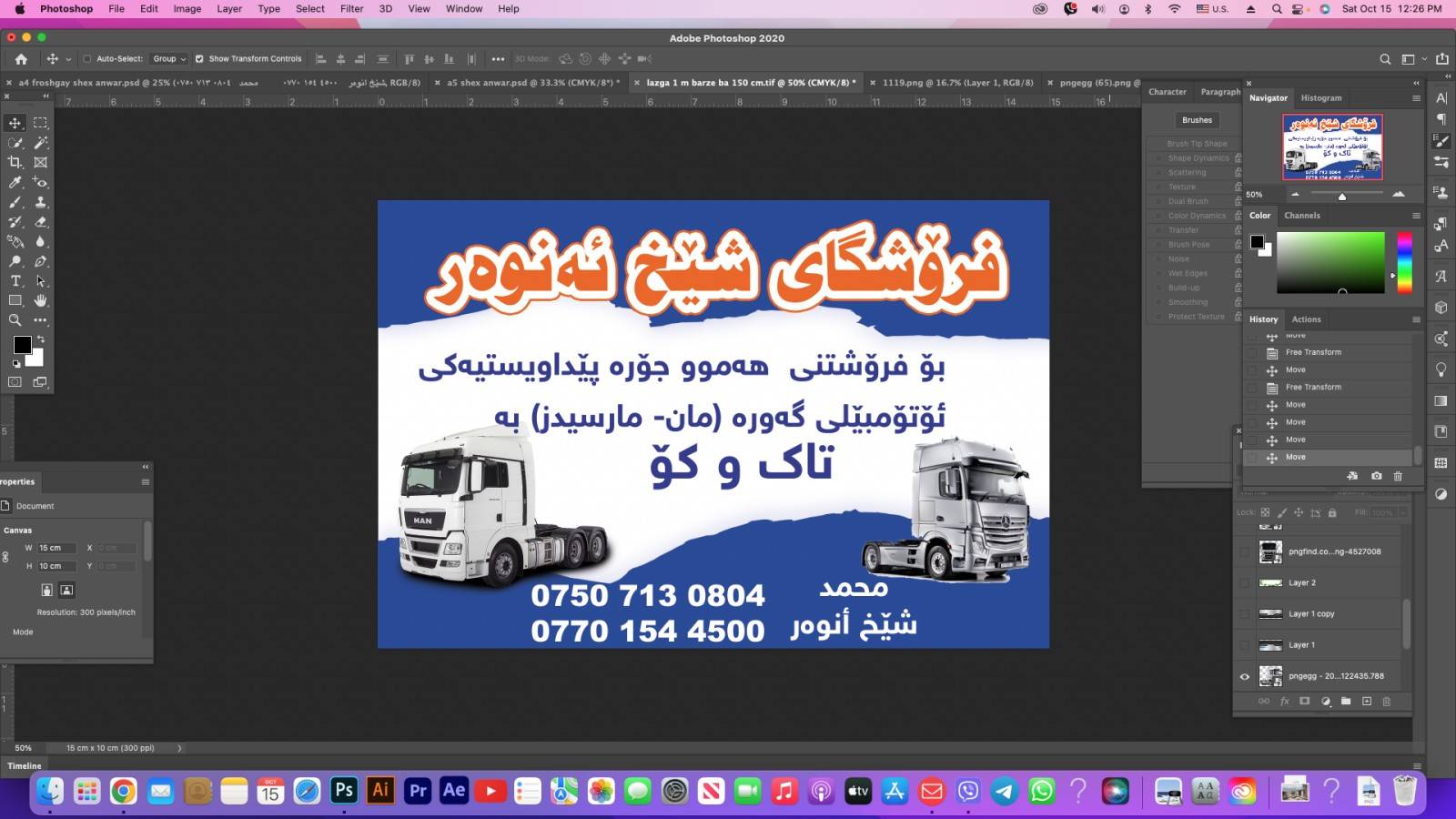This screenshot has height=819, width=1456.
Task: Select the Zoom tool in the toolbox
Action: coord(15,320)
